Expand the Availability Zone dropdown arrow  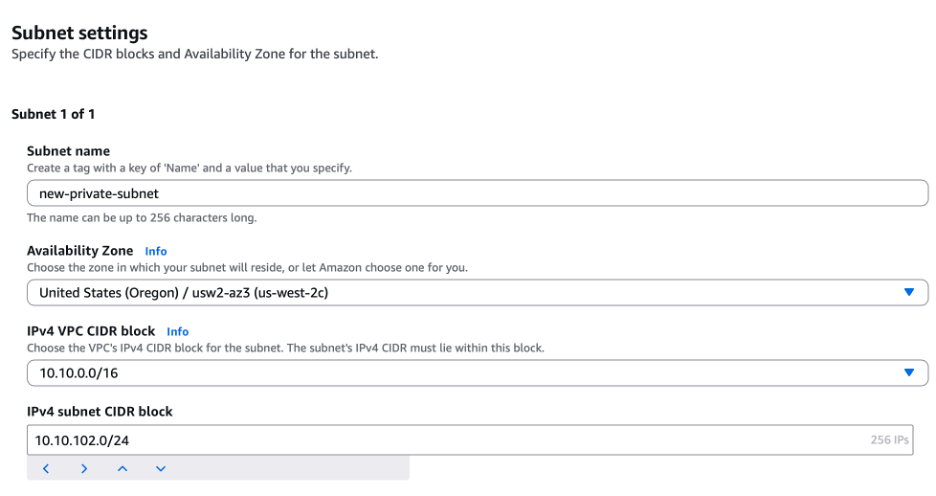[x=908, y=292]
